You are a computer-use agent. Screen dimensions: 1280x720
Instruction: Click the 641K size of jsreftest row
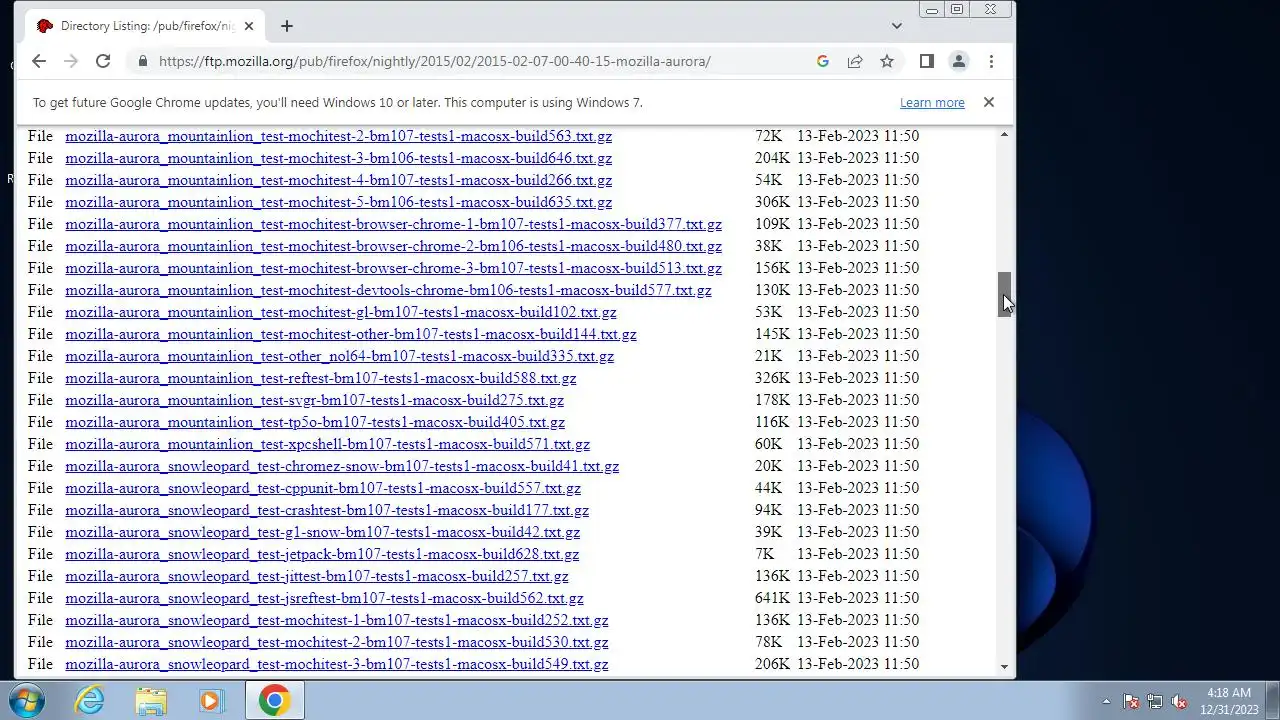(x=772, y=598)
